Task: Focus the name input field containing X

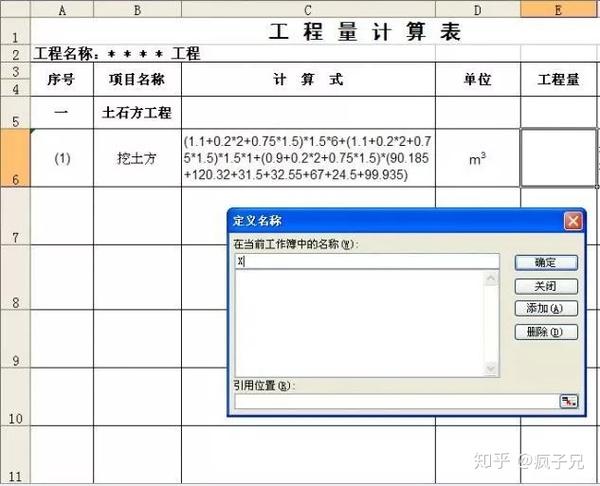Action: (367, 261)
